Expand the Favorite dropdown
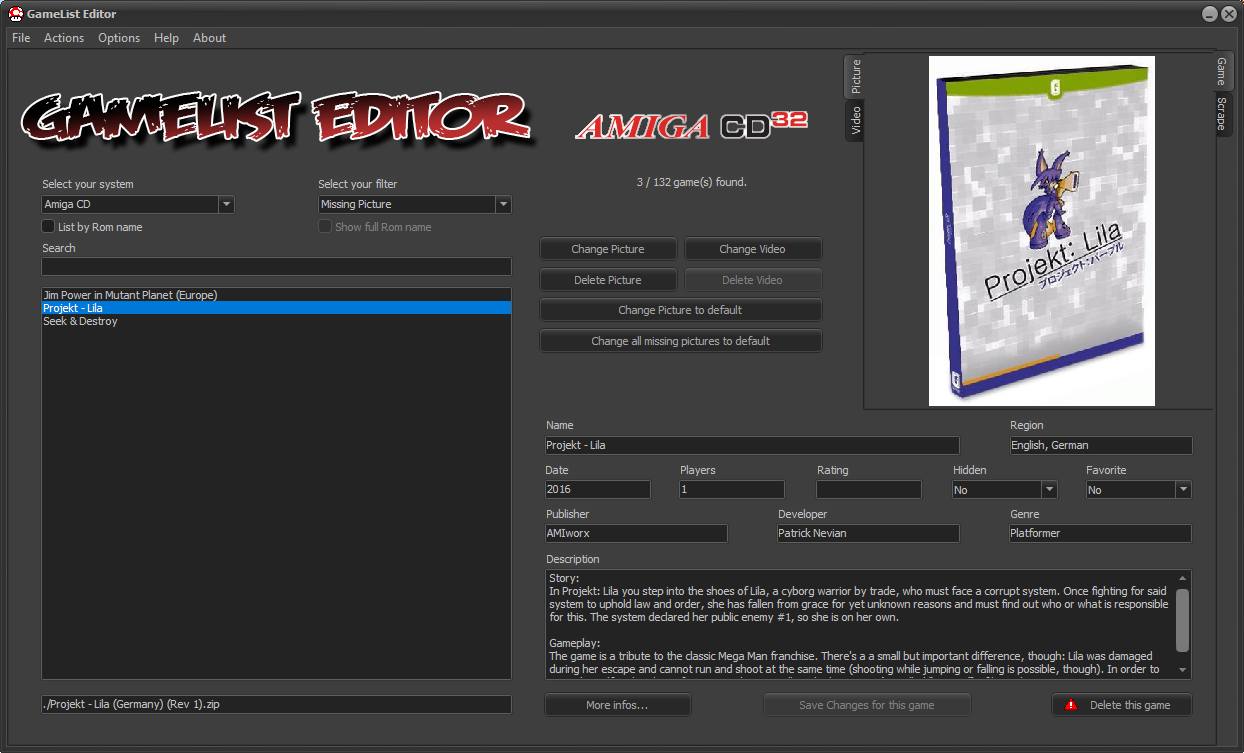This screenshot has height=753, width=1244. 1183,490
